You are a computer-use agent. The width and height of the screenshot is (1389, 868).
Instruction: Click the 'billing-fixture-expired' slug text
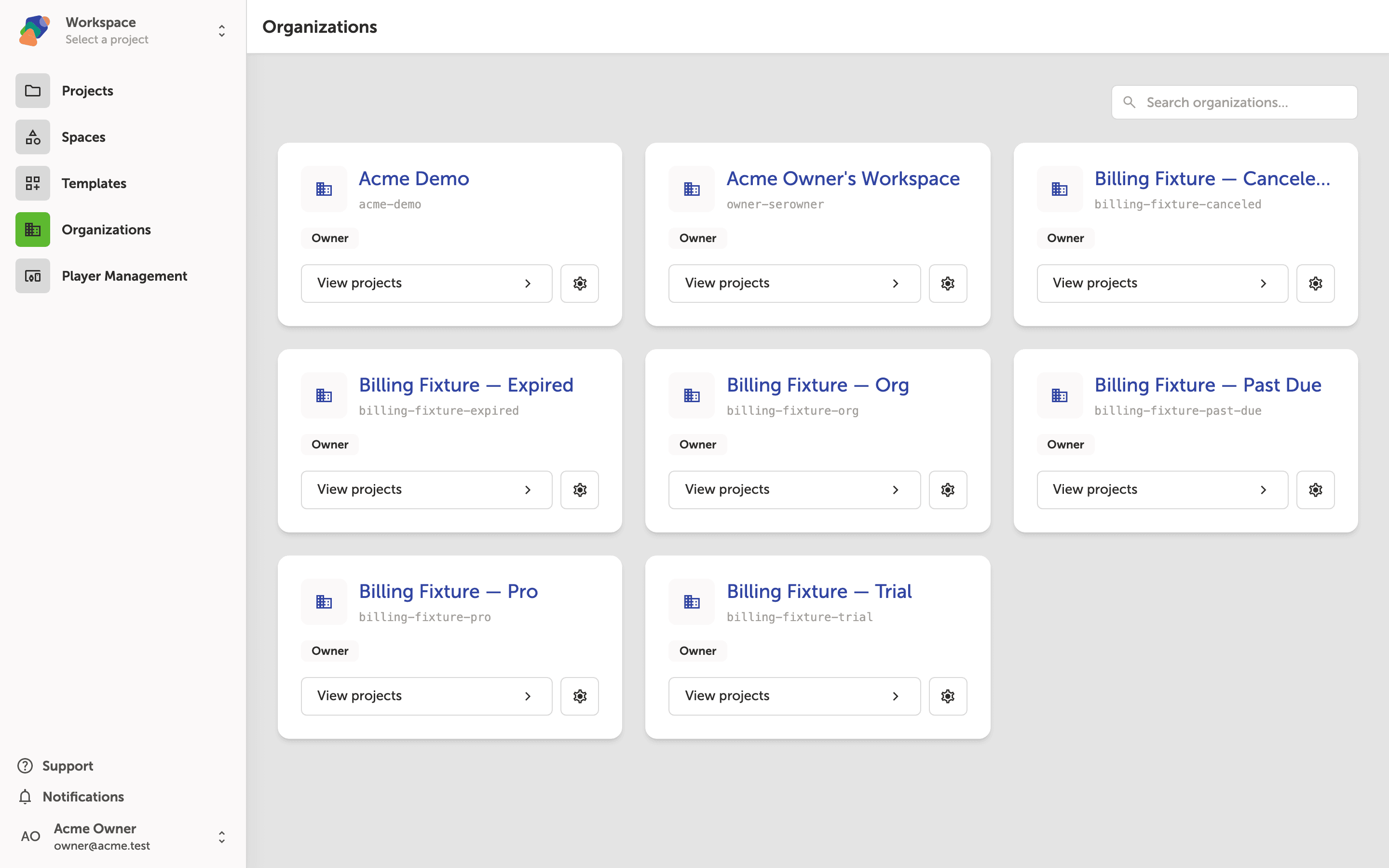(x=438, y=410)
